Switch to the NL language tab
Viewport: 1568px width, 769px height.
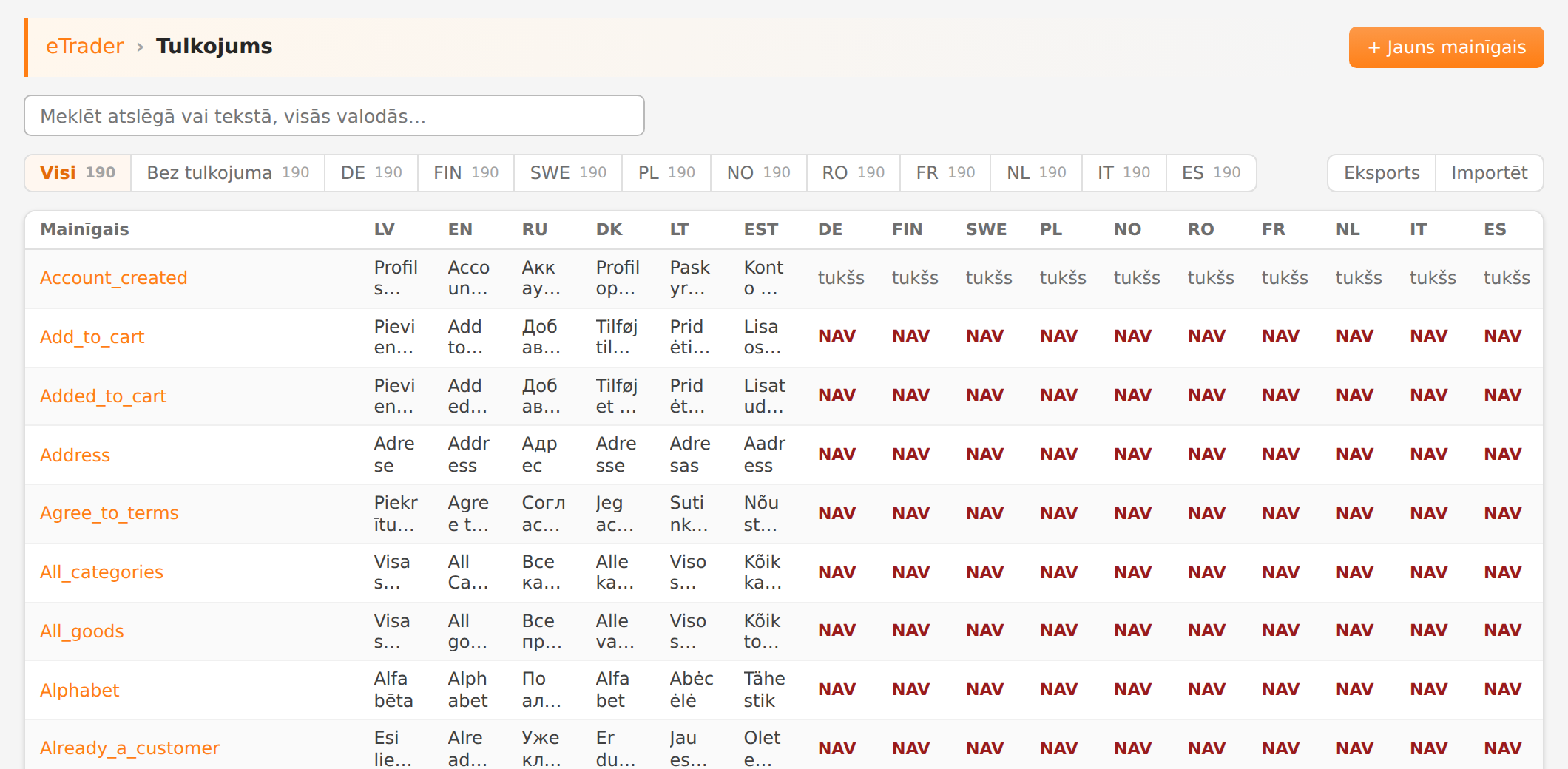[x=1036, y=173]
